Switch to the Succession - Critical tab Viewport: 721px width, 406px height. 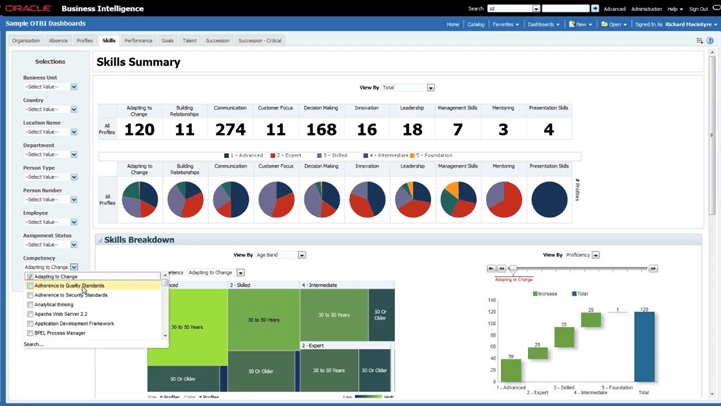coord(260,40)
